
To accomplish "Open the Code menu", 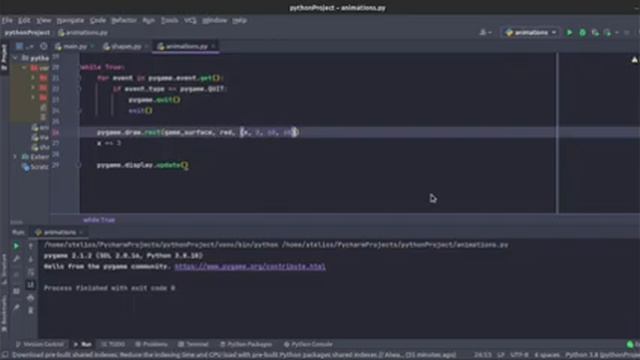I will [x=98, y=20].
